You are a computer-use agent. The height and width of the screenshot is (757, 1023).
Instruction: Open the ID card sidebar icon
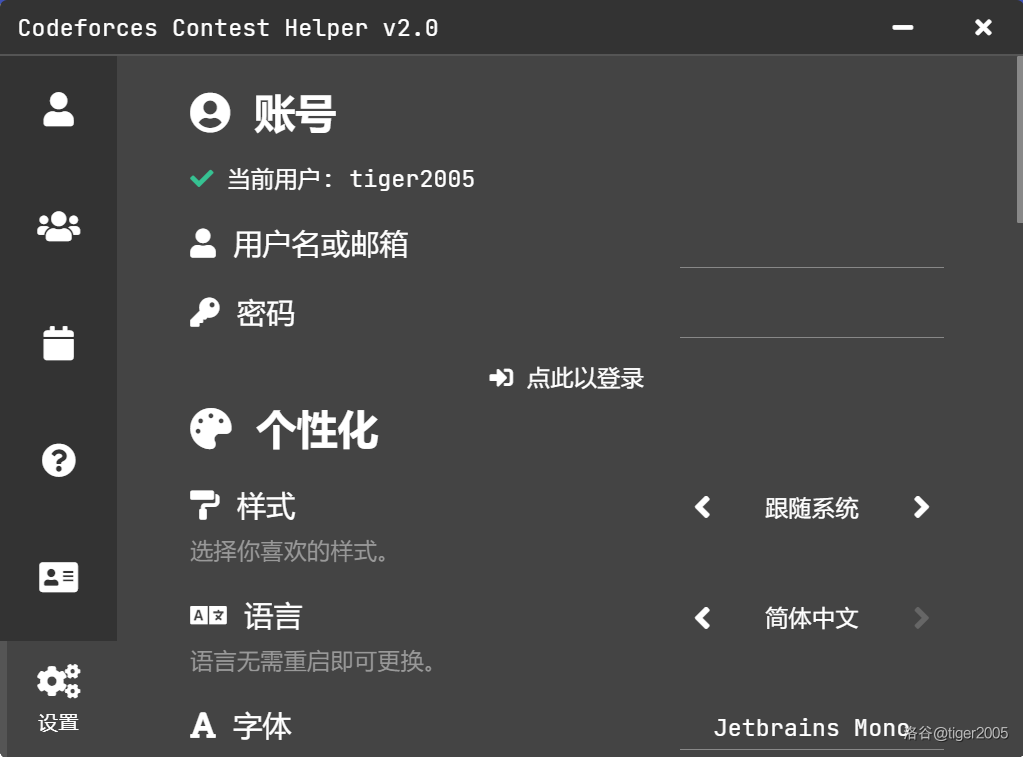(x=59, y=577)
